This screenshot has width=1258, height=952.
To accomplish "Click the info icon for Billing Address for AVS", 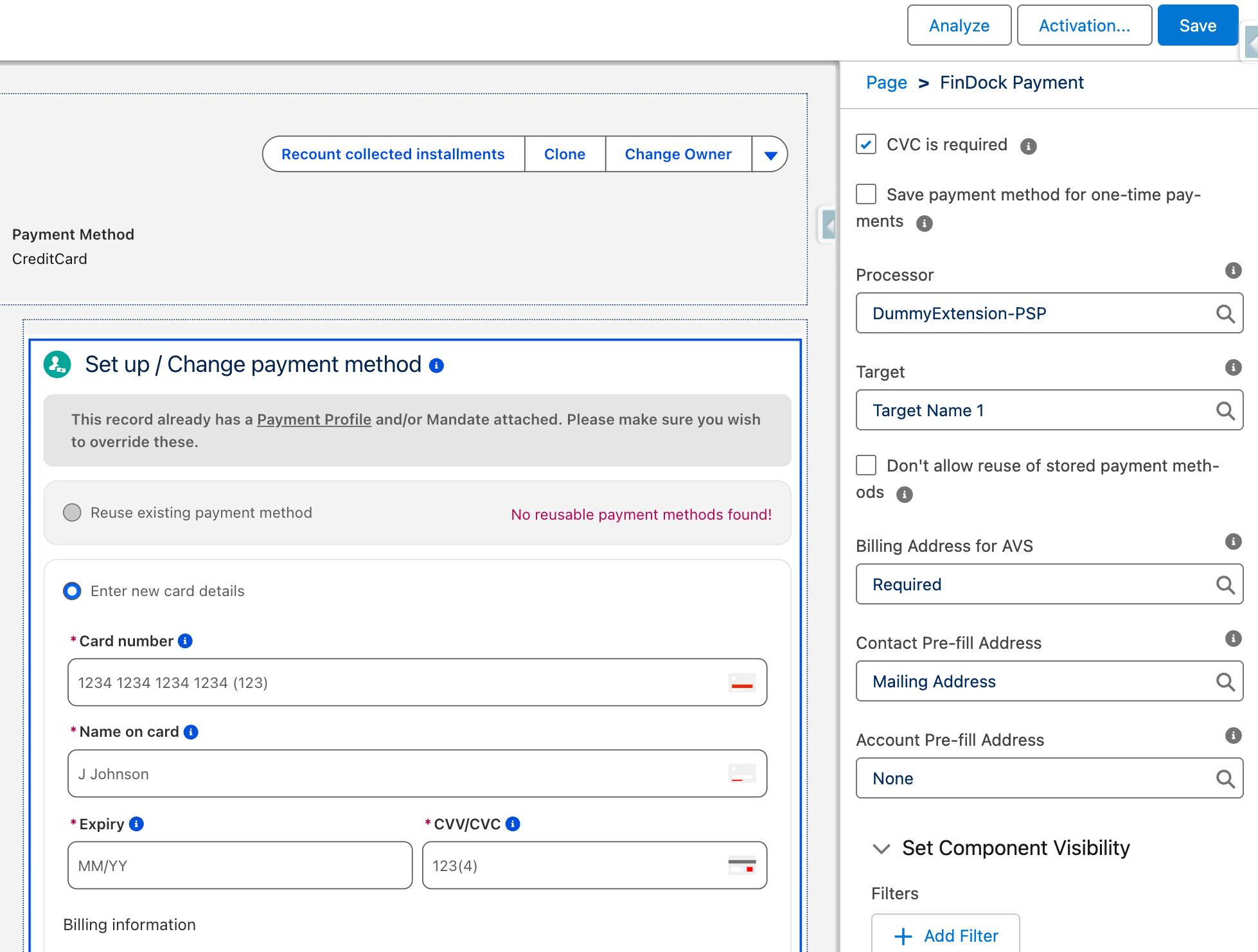I will [1234, 542].
